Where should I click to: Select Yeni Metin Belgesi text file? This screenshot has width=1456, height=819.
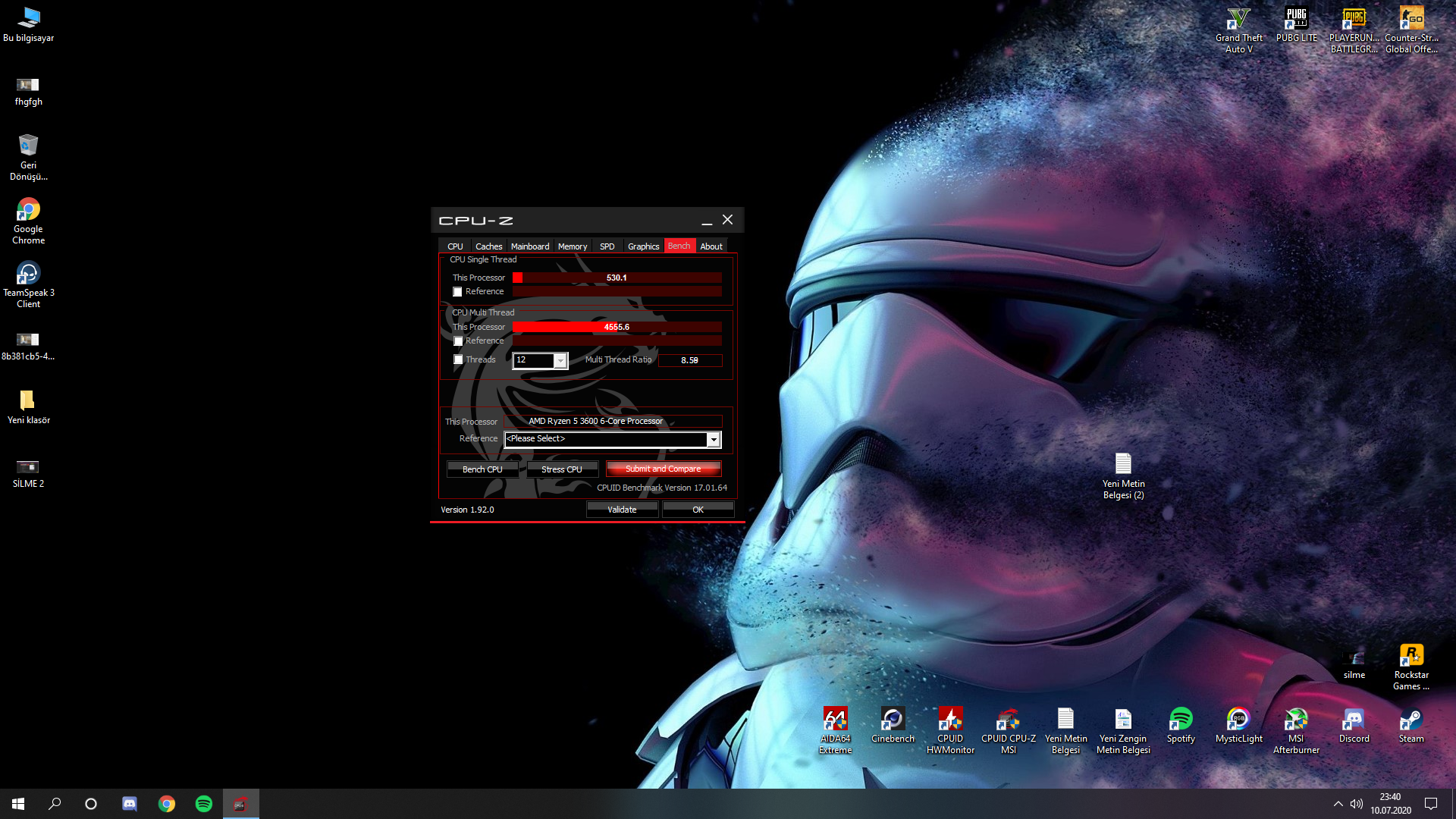1065,730
